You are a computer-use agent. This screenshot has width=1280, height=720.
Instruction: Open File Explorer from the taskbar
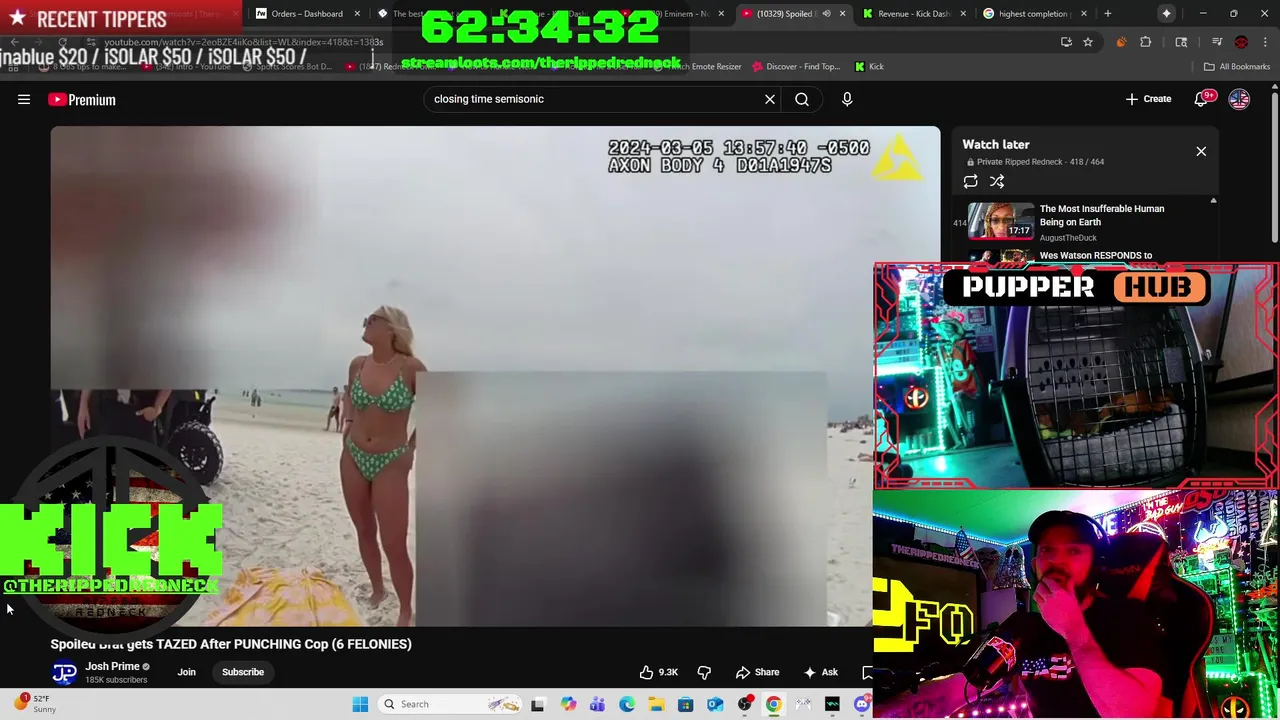point(656,704)
